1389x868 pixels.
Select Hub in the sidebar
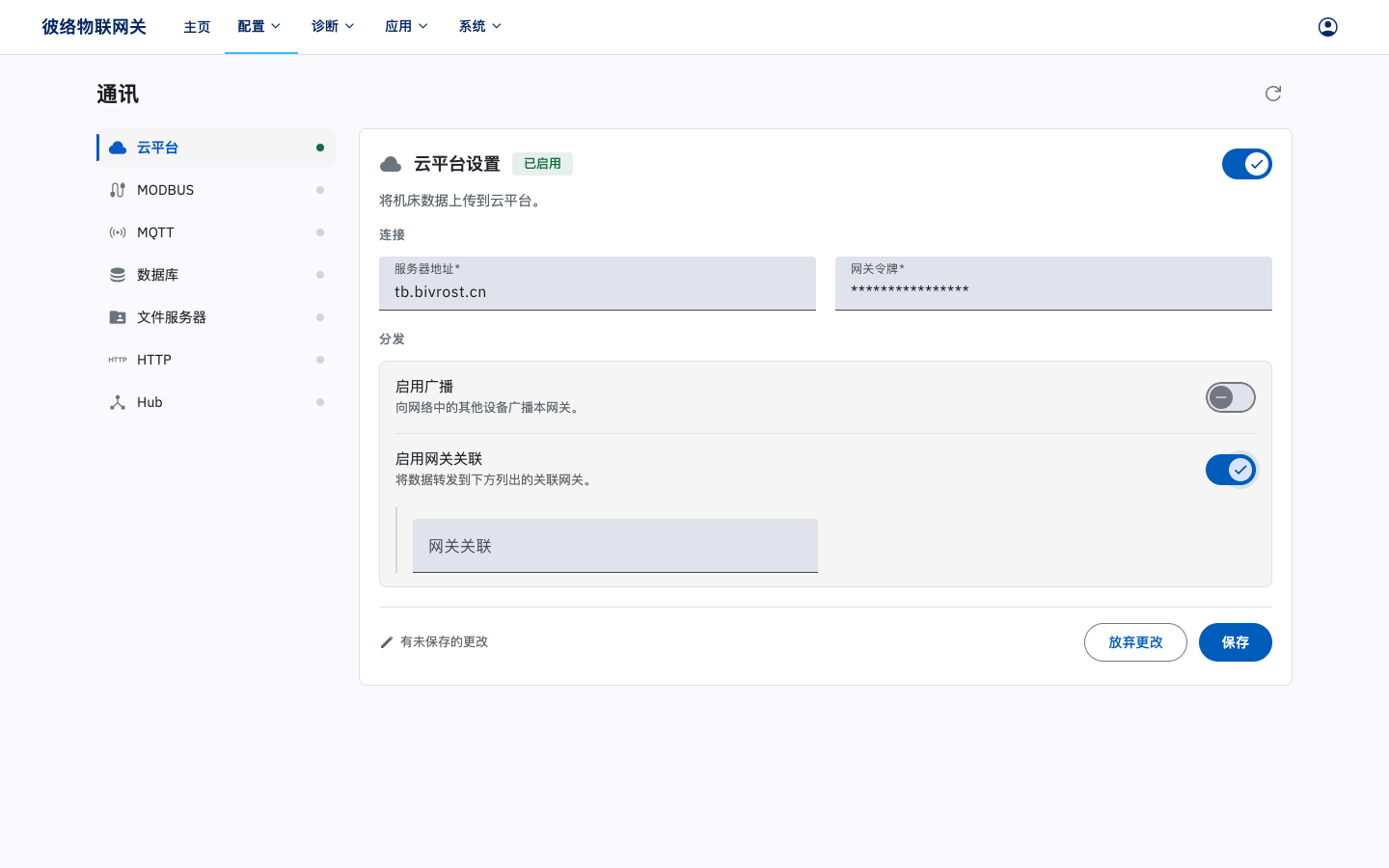[216, 402]
